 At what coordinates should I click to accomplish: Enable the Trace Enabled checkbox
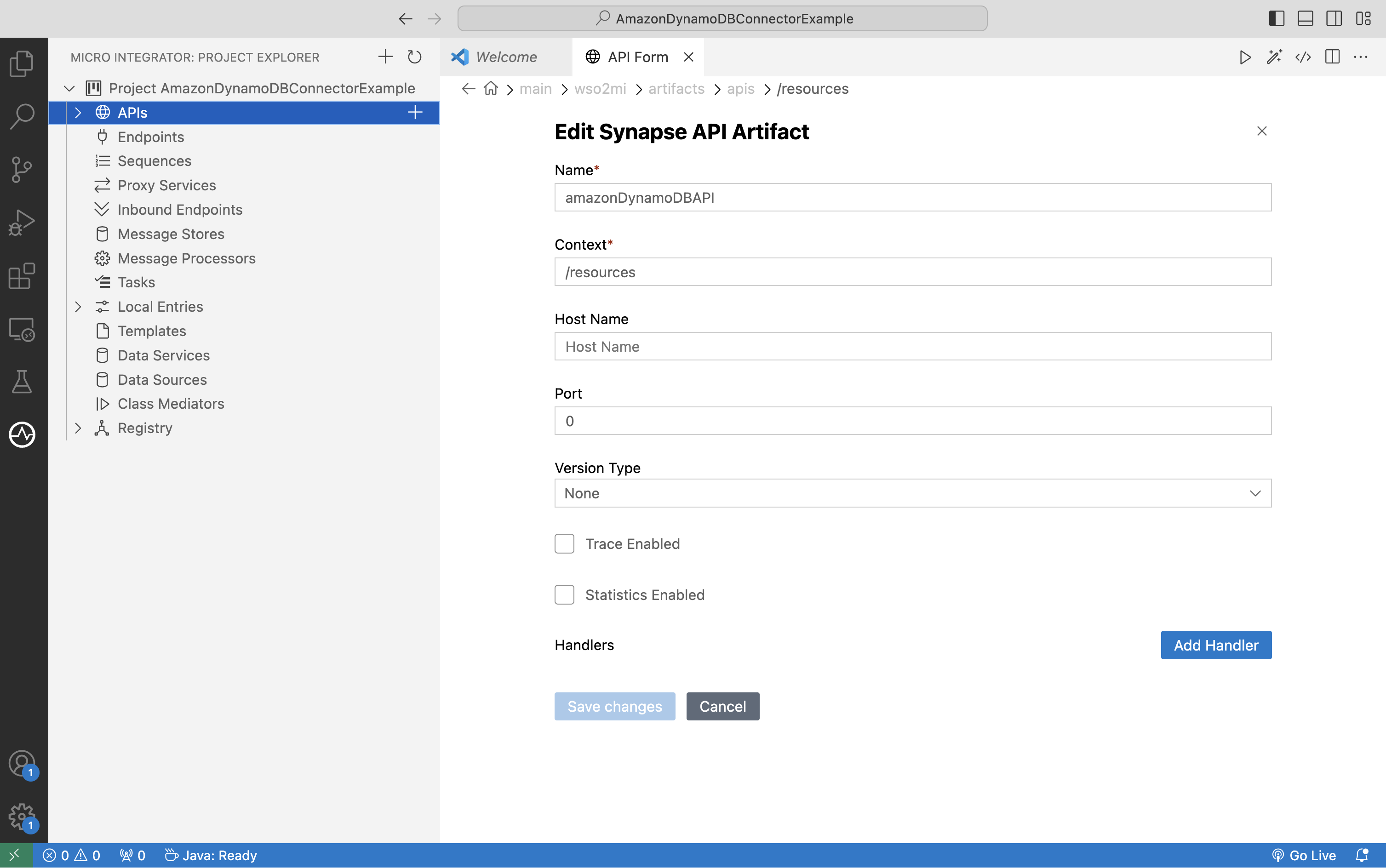[564, 543]
